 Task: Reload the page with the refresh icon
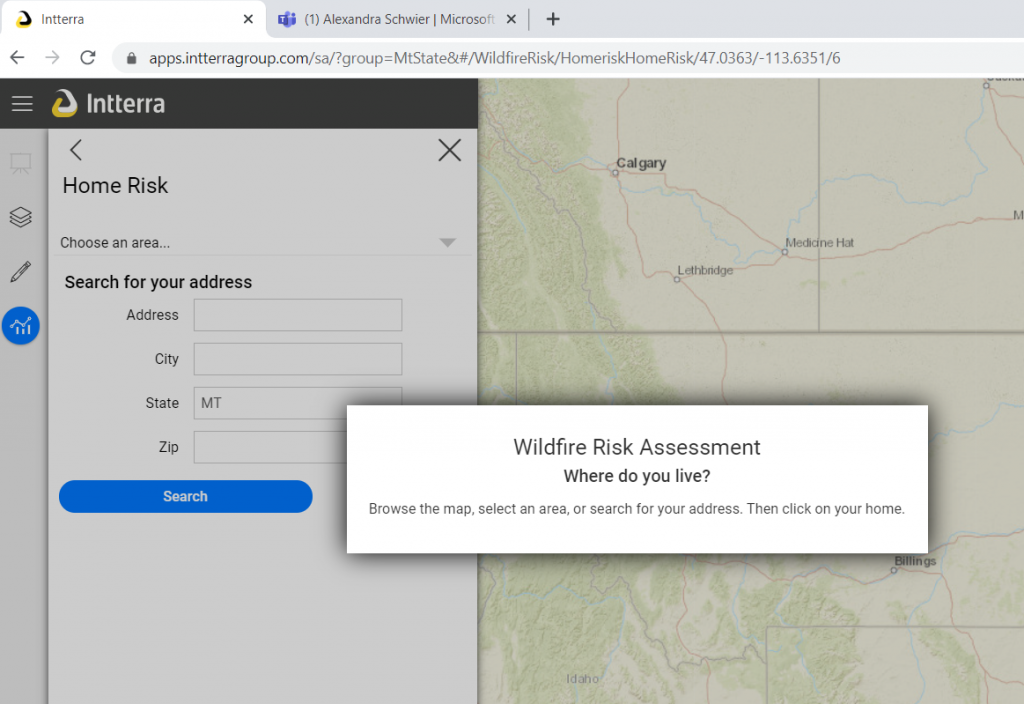pyautogui.click(x=88, y=58)
